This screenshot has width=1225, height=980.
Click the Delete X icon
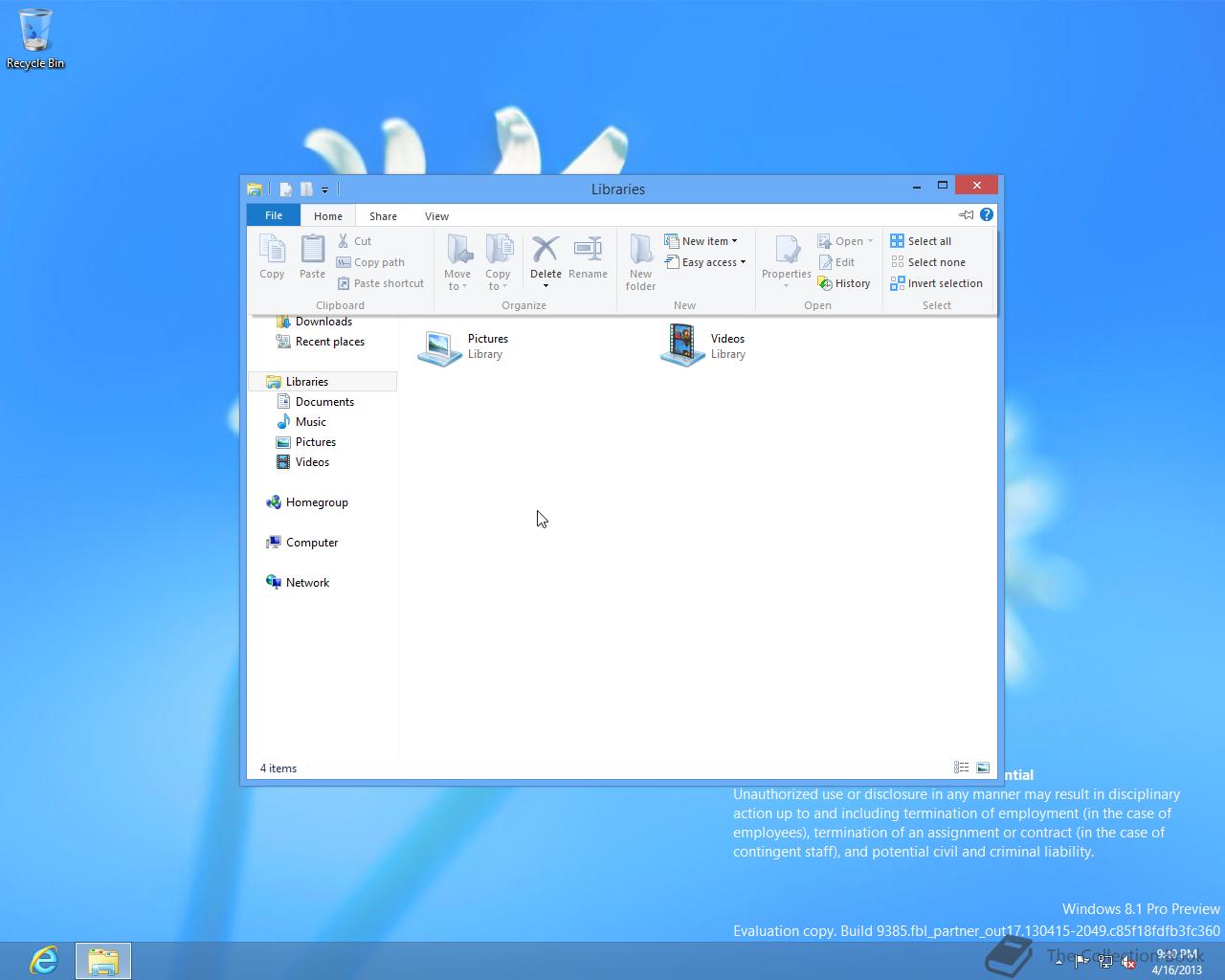click(x=546, y=249)
